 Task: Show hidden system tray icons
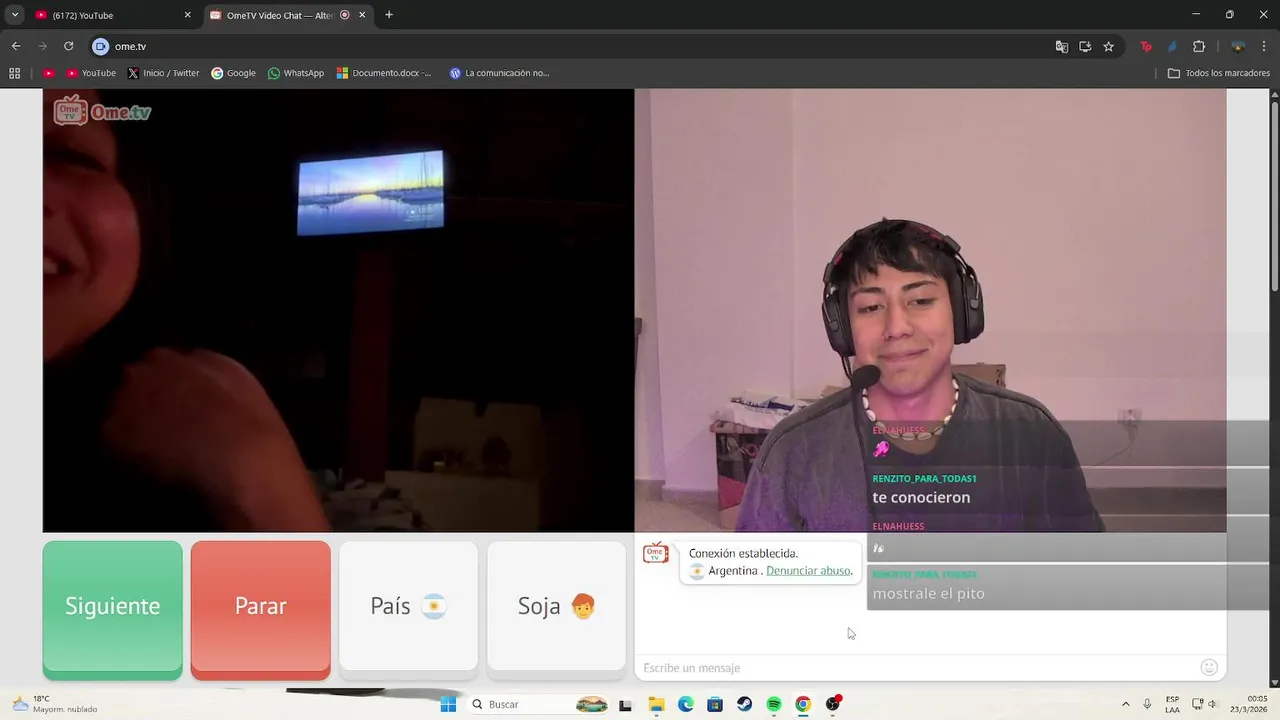(1125, 704)
